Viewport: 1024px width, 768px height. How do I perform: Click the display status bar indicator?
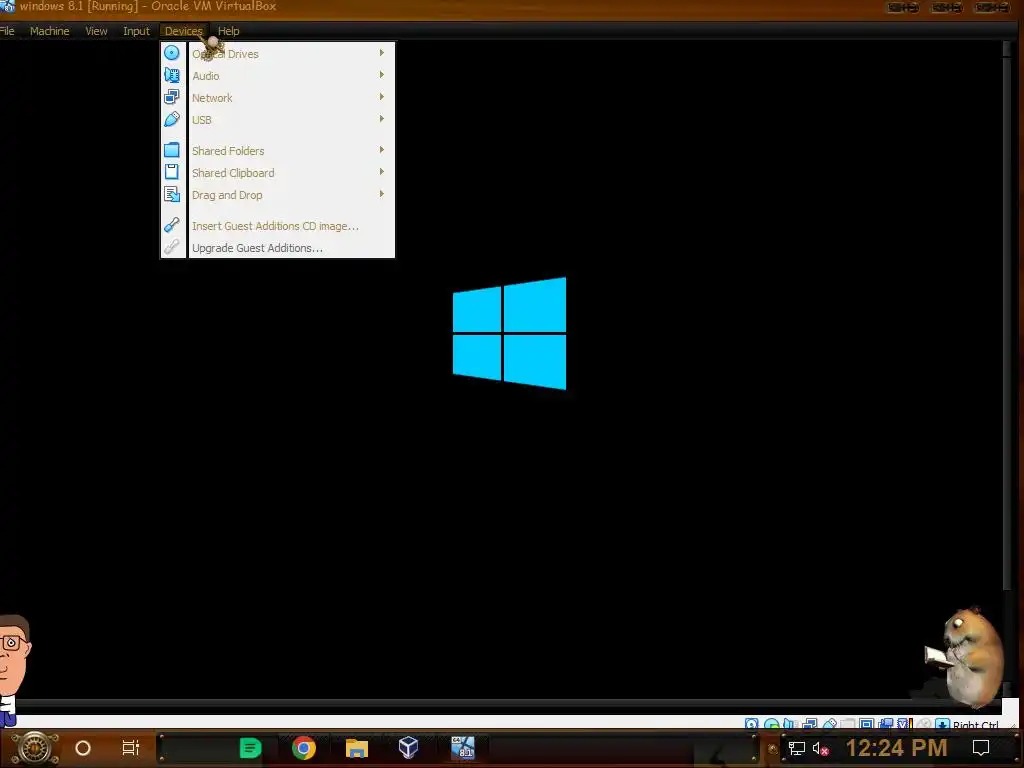pos(867,724)
